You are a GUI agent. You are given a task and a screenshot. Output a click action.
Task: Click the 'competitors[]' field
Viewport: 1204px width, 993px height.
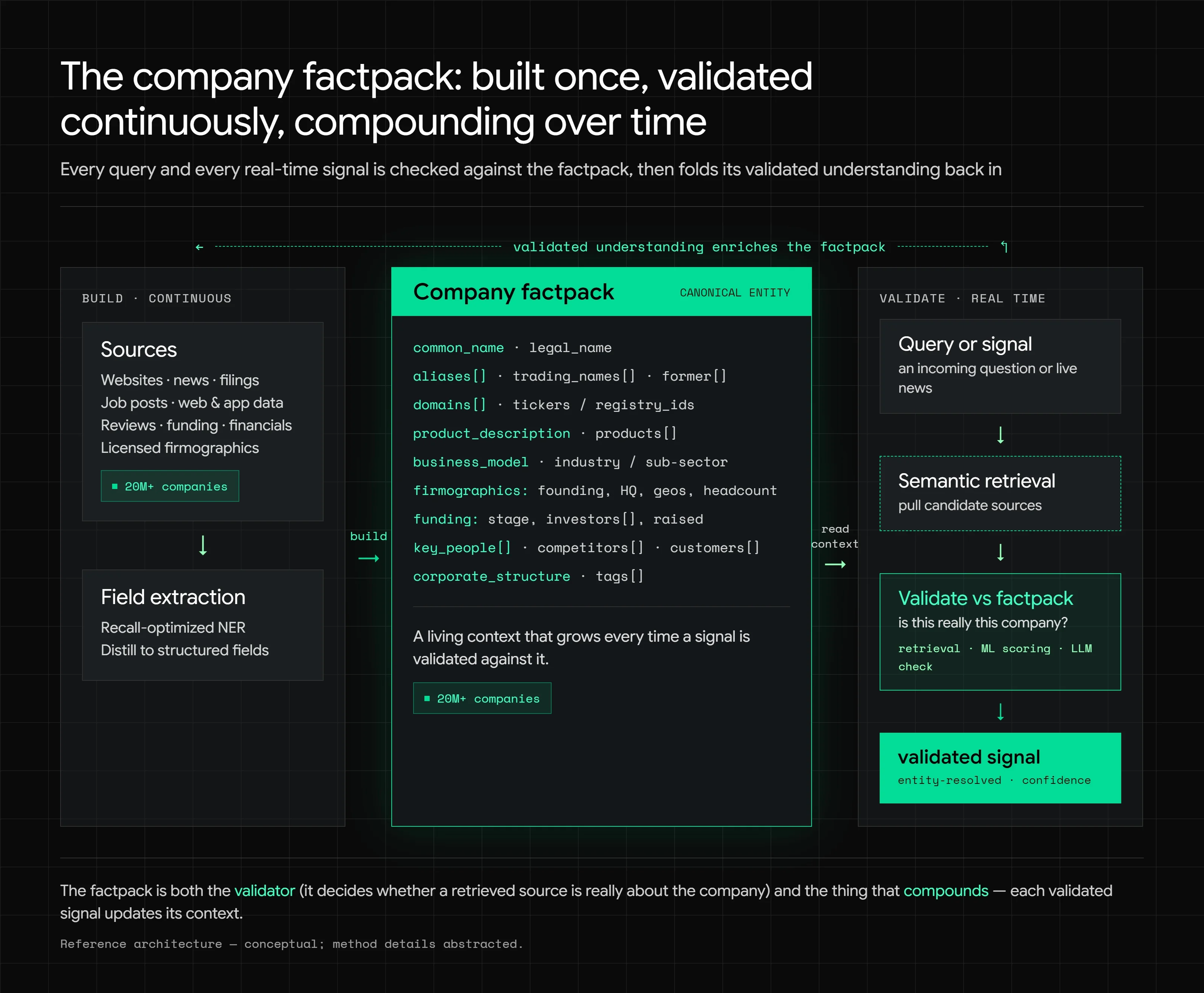[x=591, y=548]
